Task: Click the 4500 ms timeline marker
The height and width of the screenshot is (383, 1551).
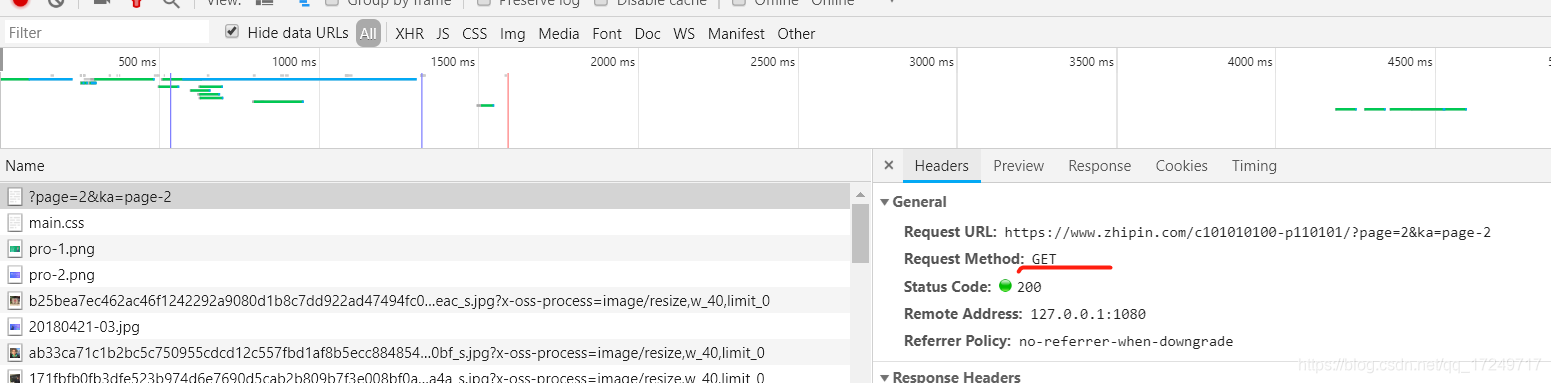Action: pos(1410,62)
